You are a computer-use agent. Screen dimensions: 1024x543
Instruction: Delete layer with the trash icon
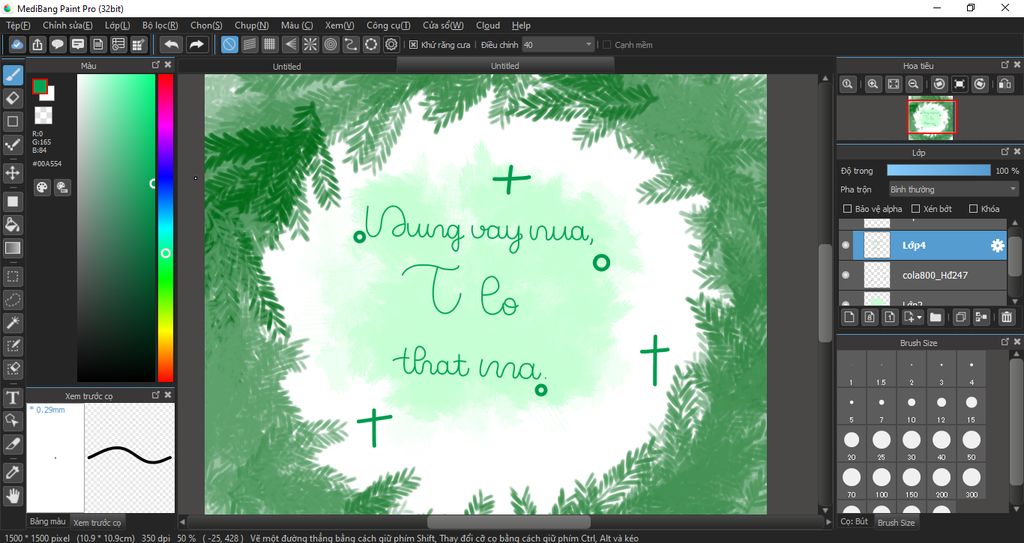[1006, 317]
